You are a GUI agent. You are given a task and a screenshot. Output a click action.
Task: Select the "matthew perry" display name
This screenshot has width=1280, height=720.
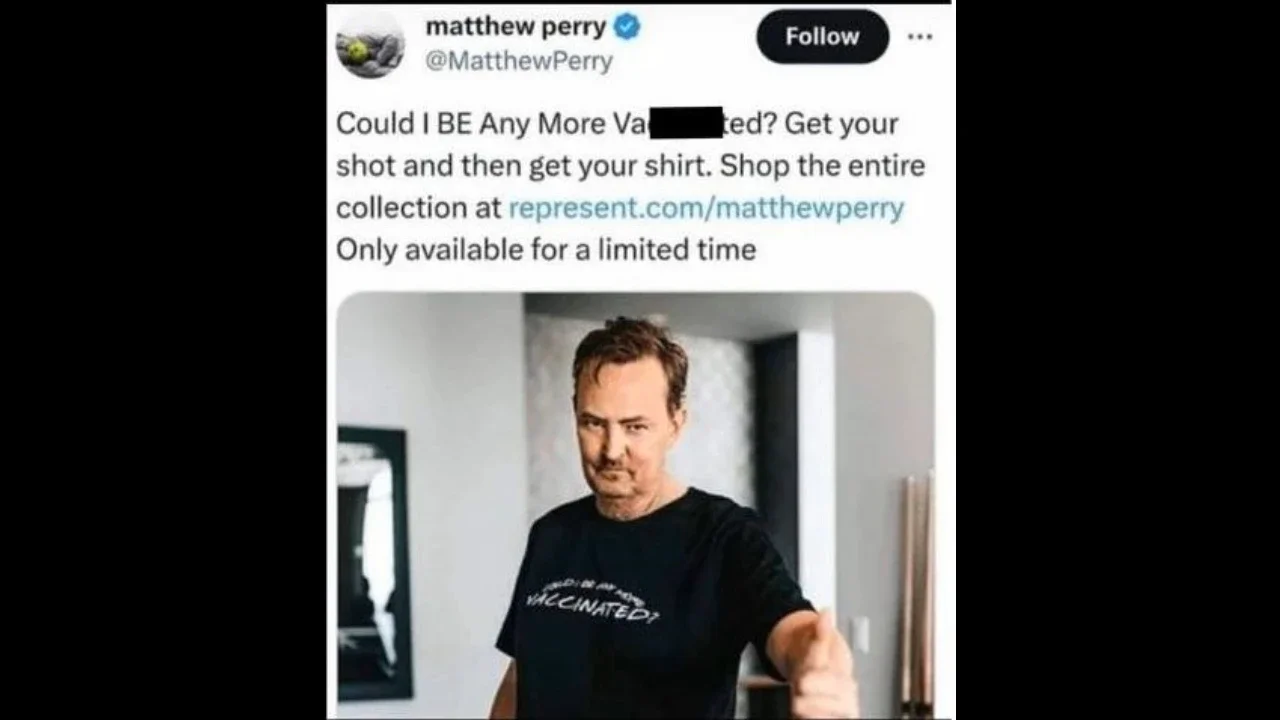[516, 26]
